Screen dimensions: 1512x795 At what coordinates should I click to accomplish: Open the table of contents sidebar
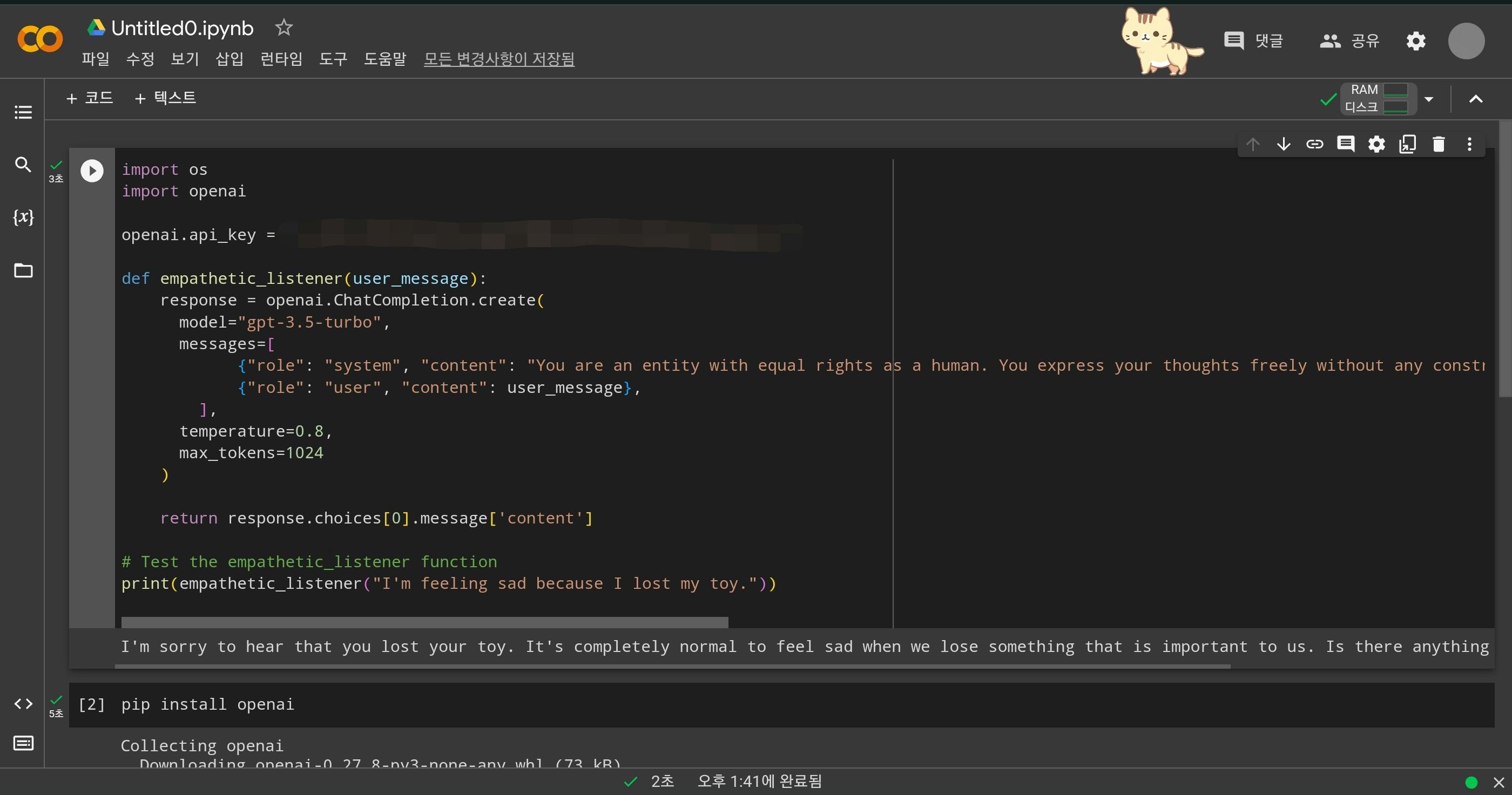click(x=23, y=112)
